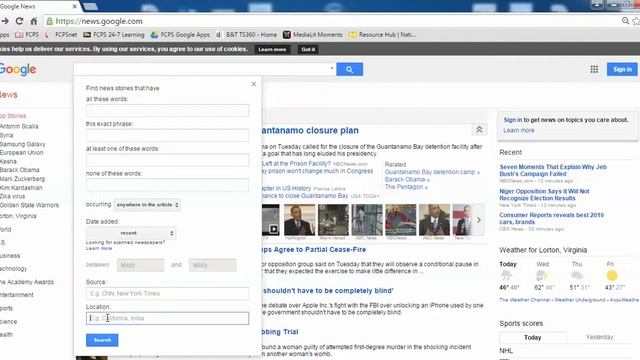Open the search options dropdown arrow
The width and height of the screenshot is (640, 360).
(332, 69)
